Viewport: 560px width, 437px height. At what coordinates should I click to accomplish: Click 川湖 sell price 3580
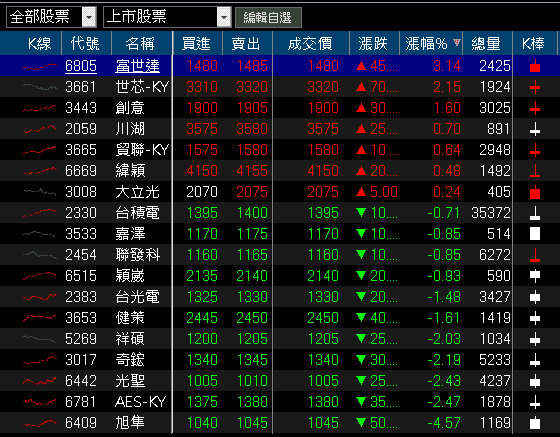click(x=252, y=129)
